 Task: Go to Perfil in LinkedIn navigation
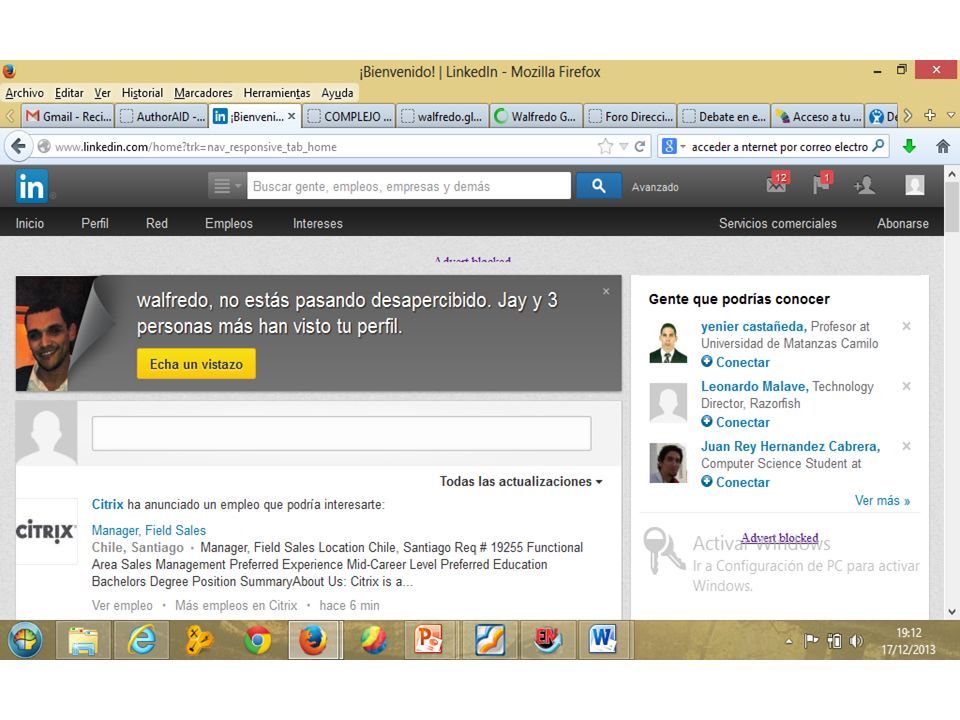click(95, 223)
